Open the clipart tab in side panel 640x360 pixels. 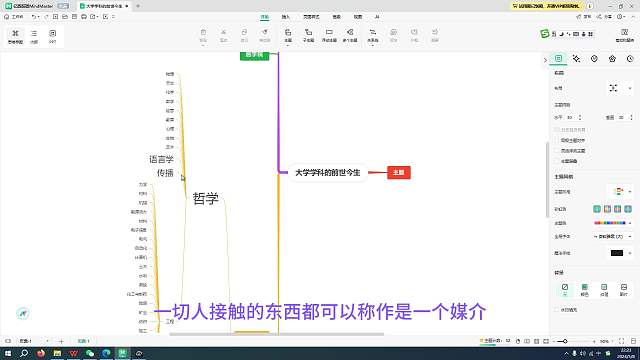coord(612,59)
